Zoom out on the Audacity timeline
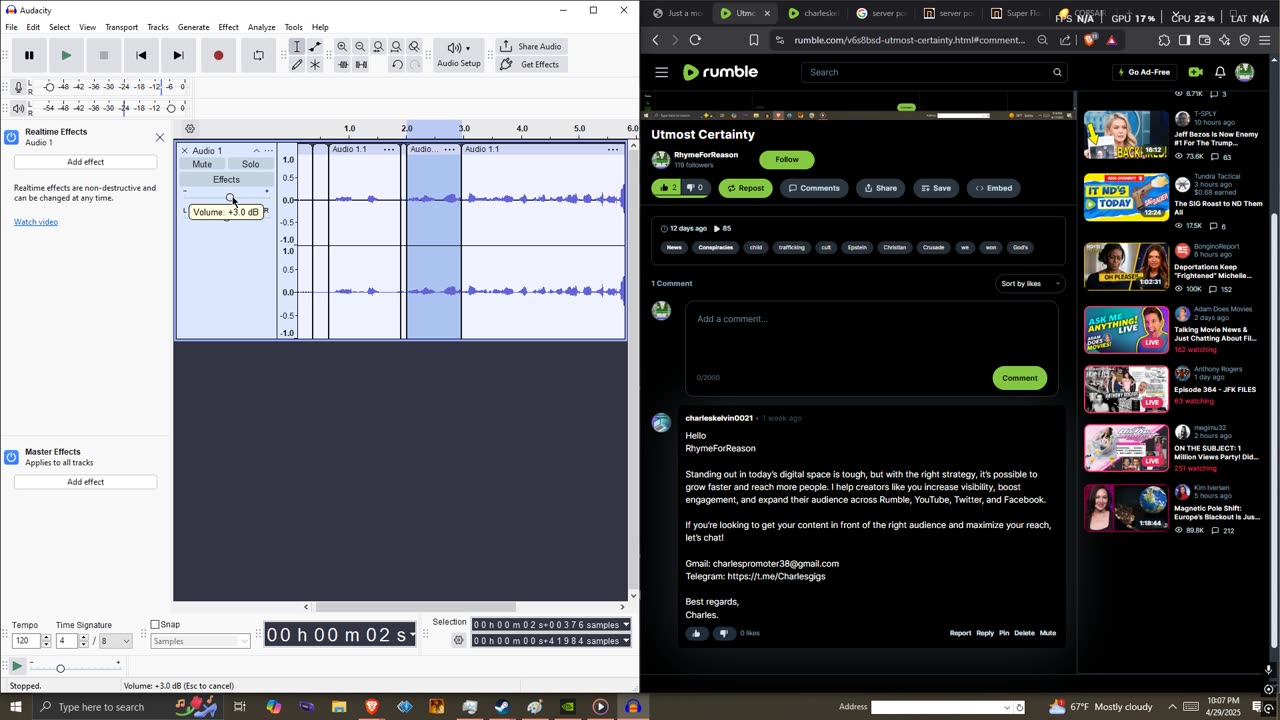 click(x=360, y=46)
